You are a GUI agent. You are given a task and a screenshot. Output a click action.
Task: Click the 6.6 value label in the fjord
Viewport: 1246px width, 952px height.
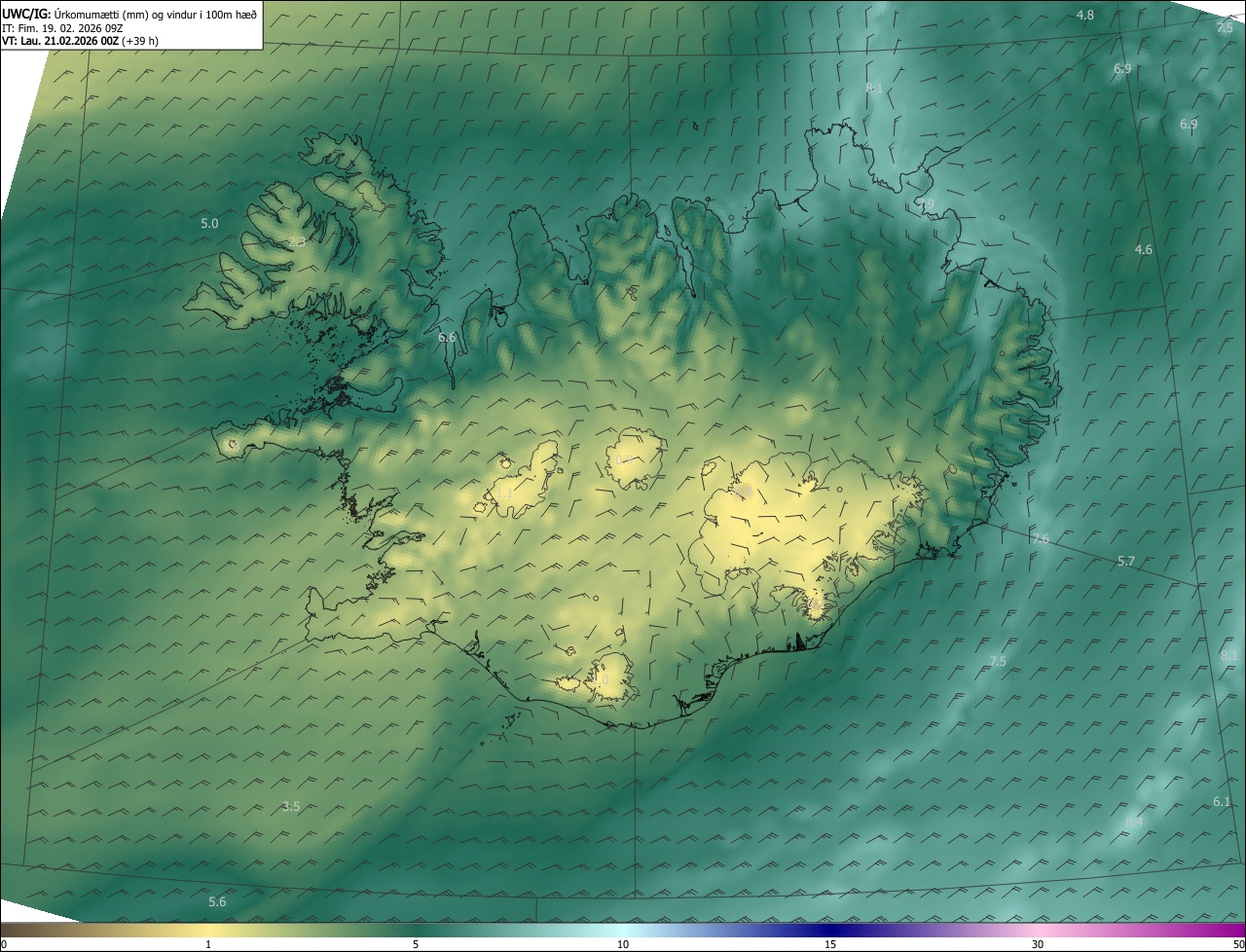447,338
